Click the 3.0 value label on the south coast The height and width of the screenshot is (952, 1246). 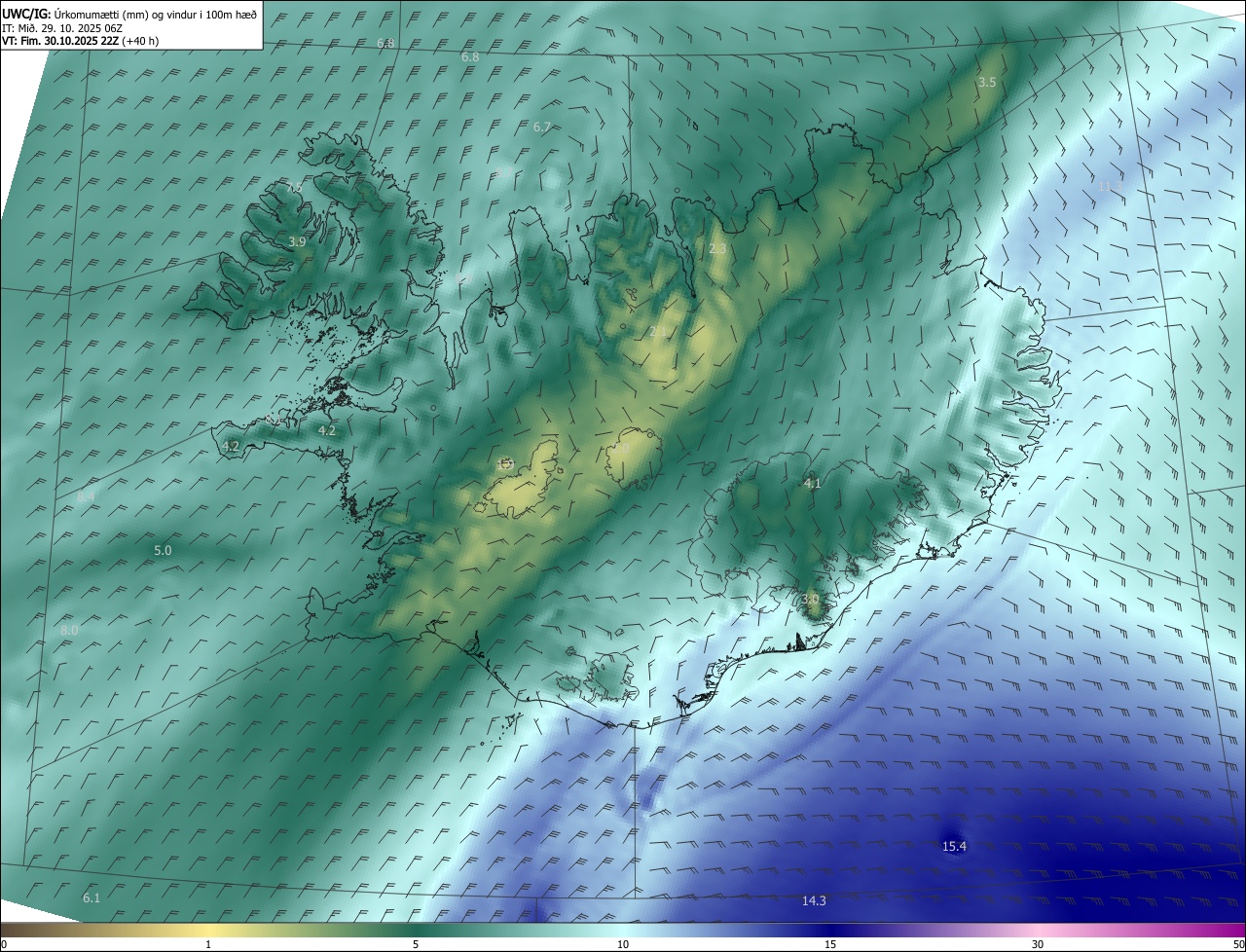point(810,600)
